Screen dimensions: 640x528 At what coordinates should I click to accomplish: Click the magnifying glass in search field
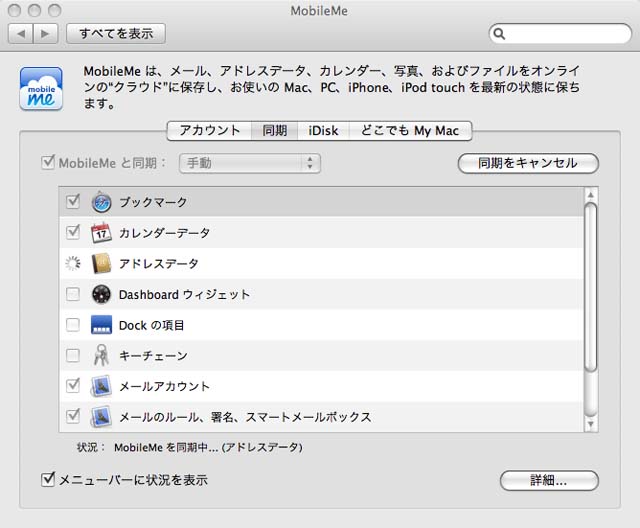[500, 34]
